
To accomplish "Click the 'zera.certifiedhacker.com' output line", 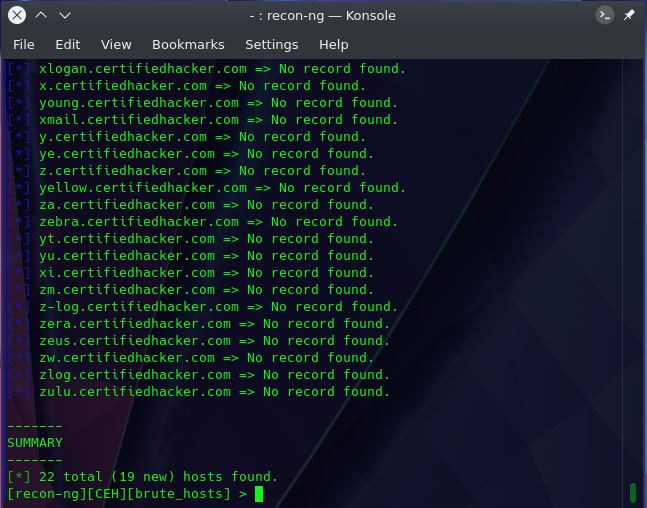I will [198, 324].
